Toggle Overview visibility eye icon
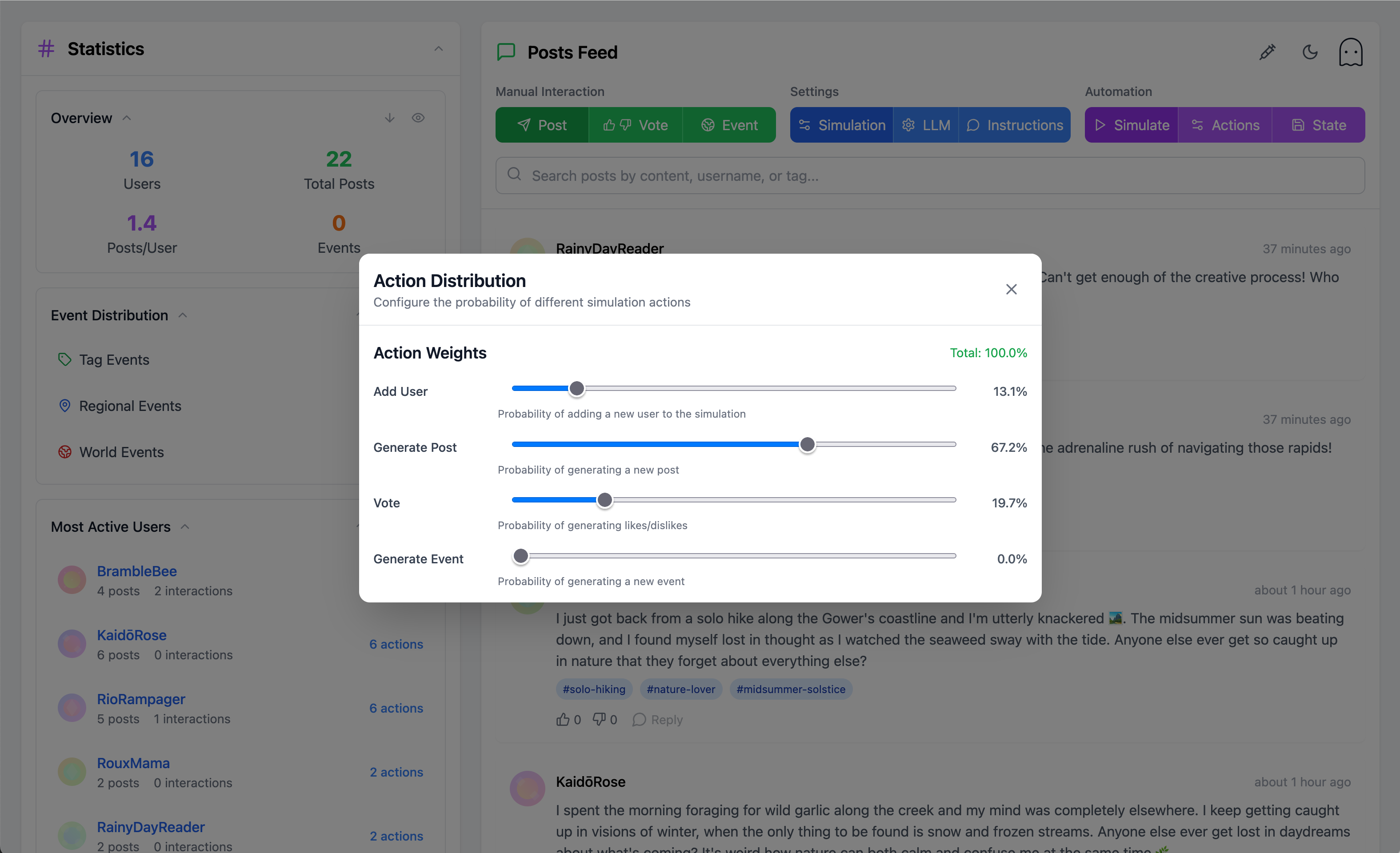The height and width of the screenshot is (853, 1400). 418,118
